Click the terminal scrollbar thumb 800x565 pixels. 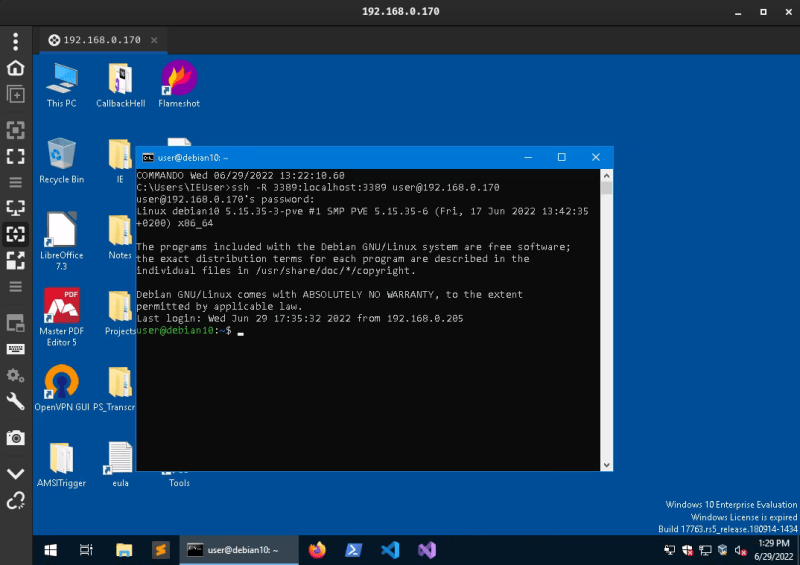click(607, 187)
